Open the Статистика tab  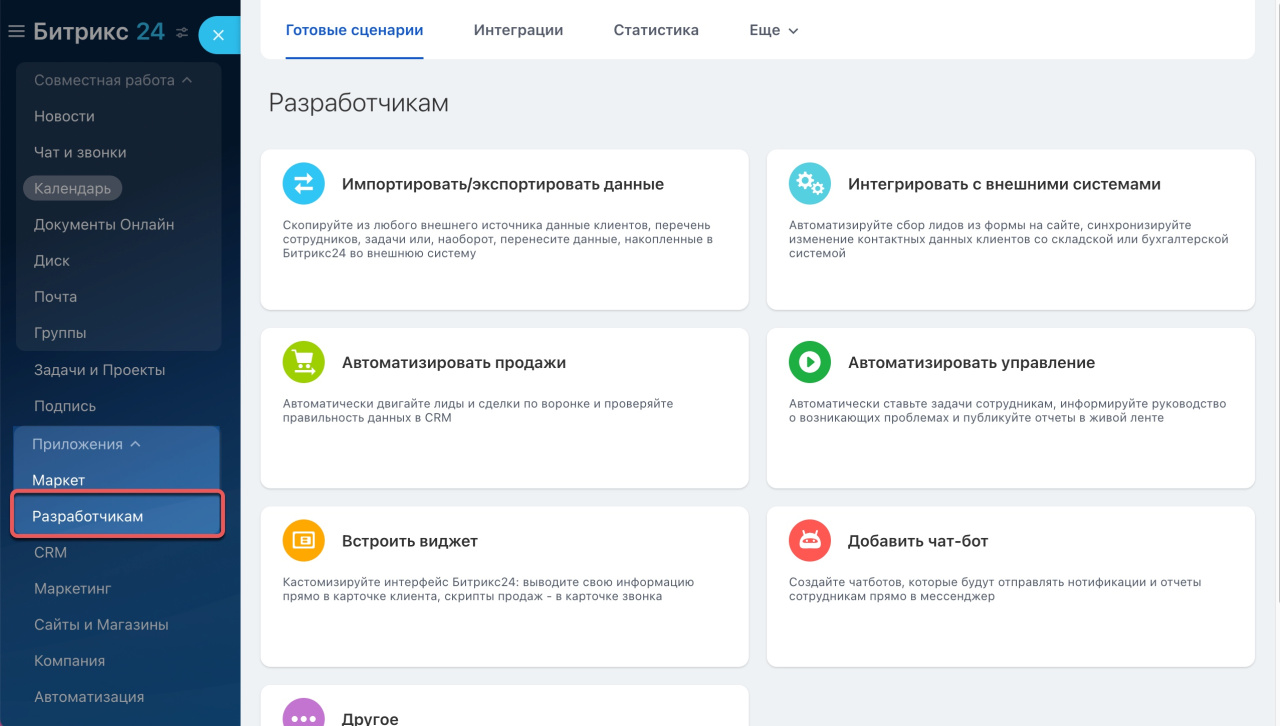click(656, 30)
